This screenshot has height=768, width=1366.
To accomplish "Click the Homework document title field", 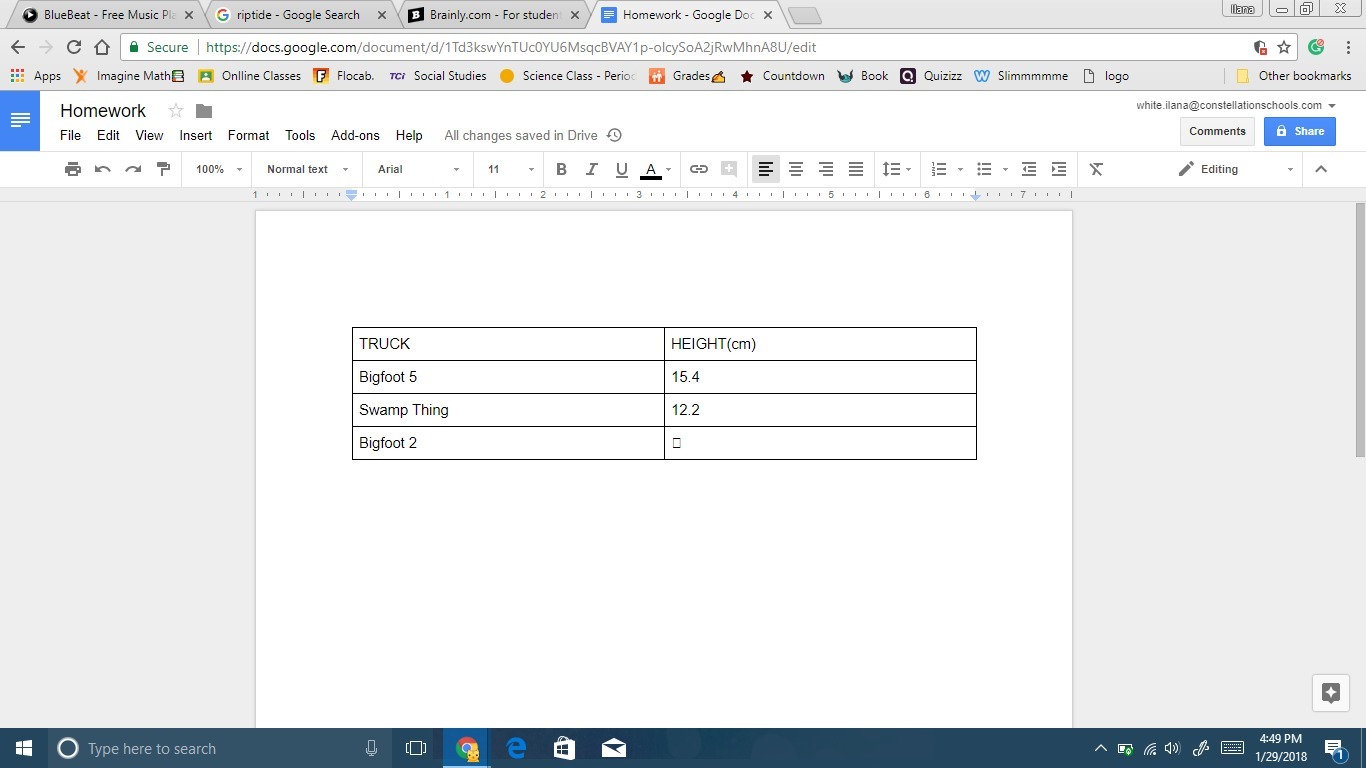I will [103, 111].
